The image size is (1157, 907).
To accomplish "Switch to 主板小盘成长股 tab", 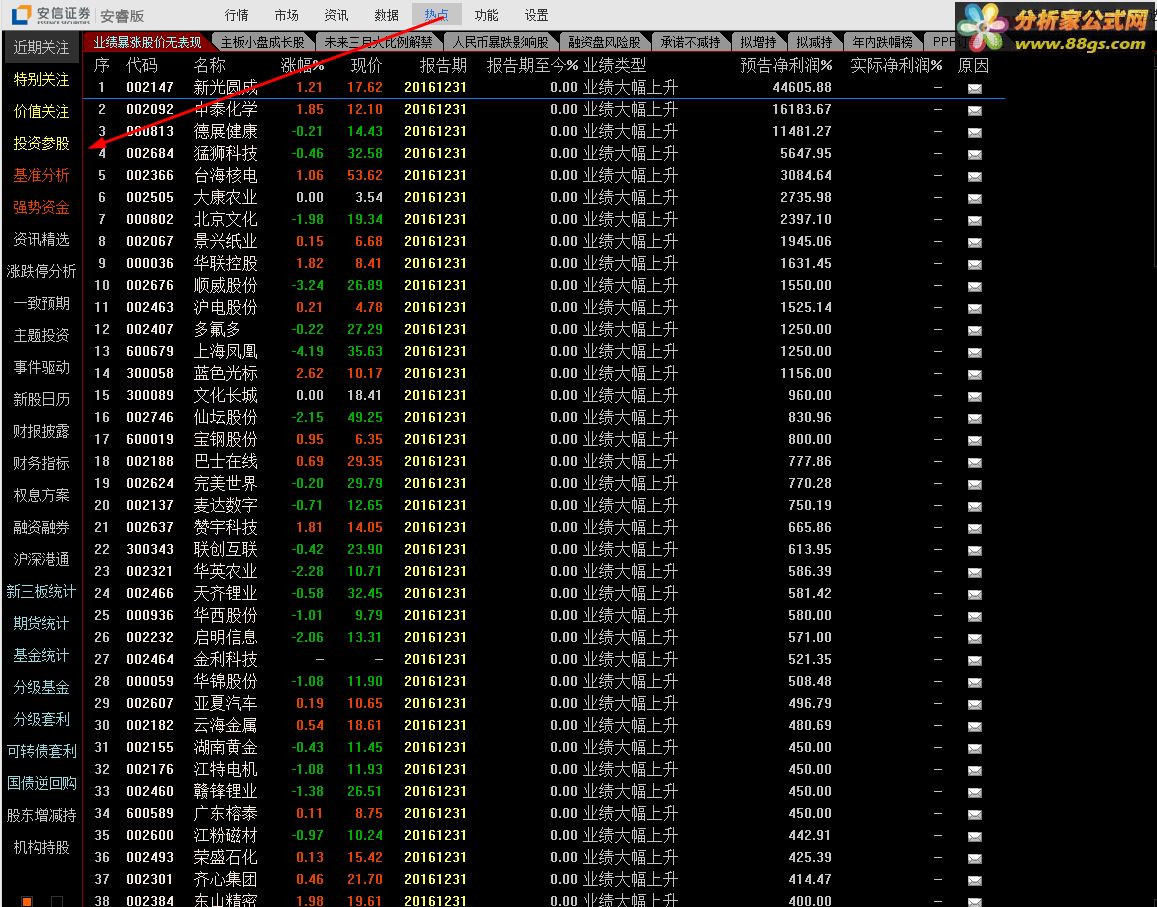I will pyautogui.click(x=263, y=43).
